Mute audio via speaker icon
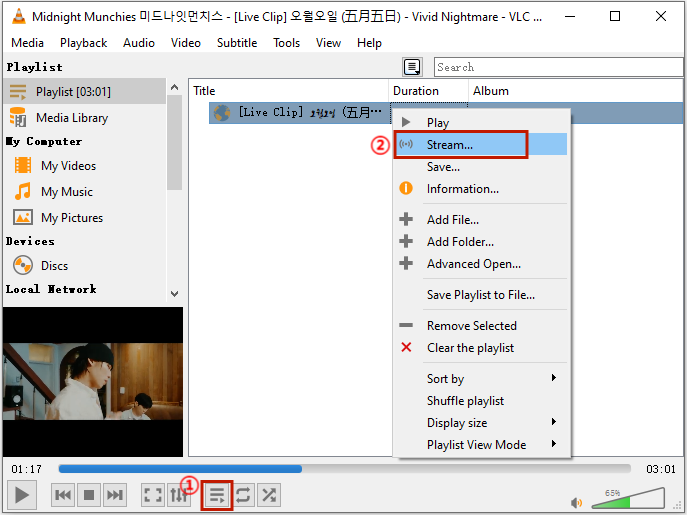 [x=577, y=502]
